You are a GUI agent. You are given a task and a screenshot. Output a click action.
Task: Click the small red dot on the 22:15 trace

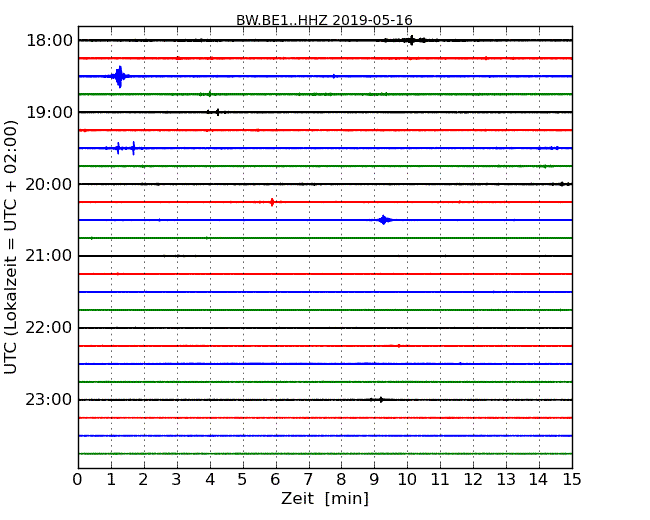click(399, 346)
